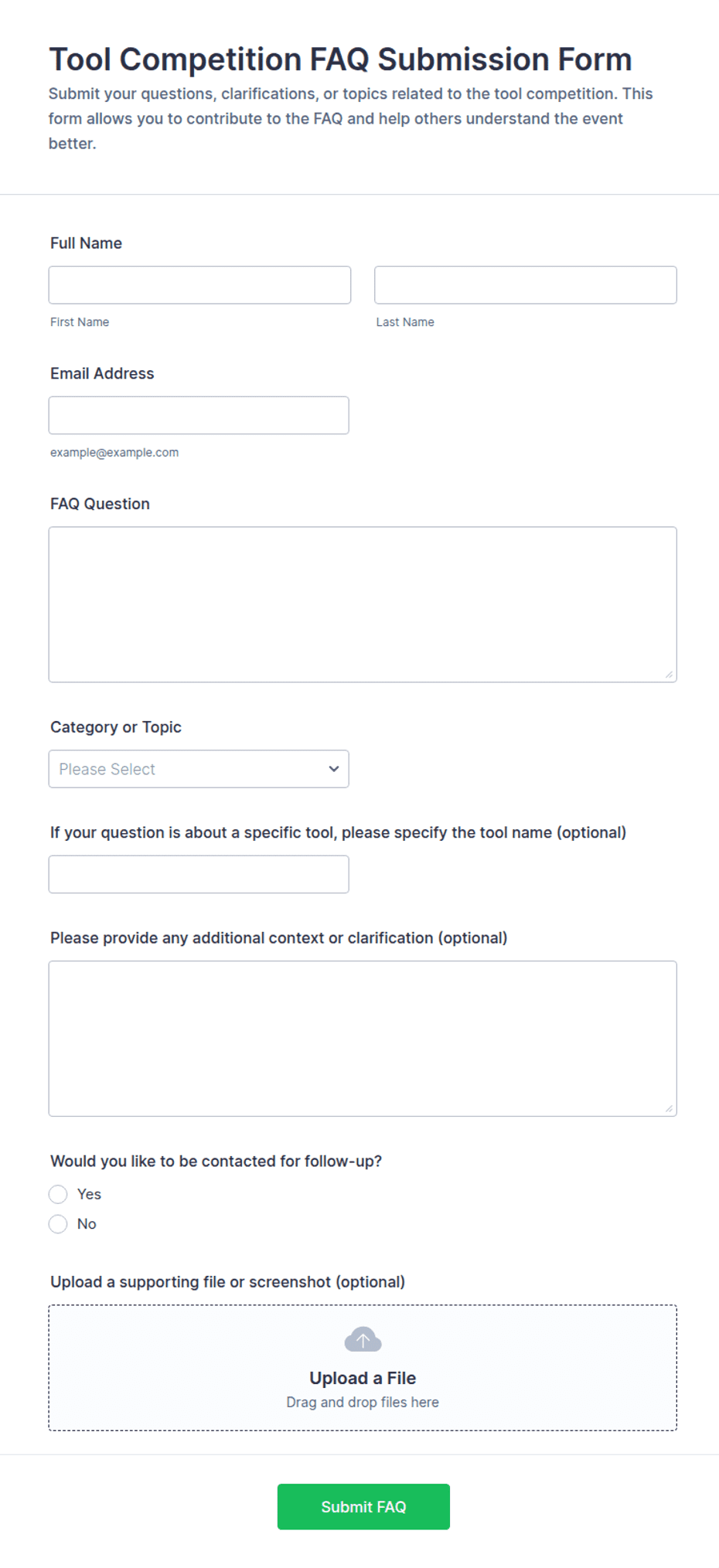Click the cloud upload icon
Screen dimensions: 719x1568
pyautogui.click(x=363, y=1339)
